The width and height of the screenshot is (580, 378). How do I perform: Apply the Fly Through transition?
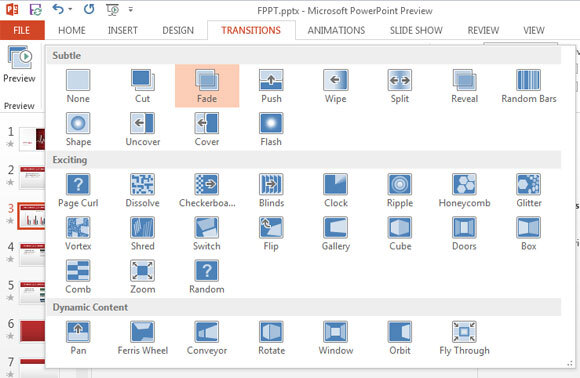[464, 338]
